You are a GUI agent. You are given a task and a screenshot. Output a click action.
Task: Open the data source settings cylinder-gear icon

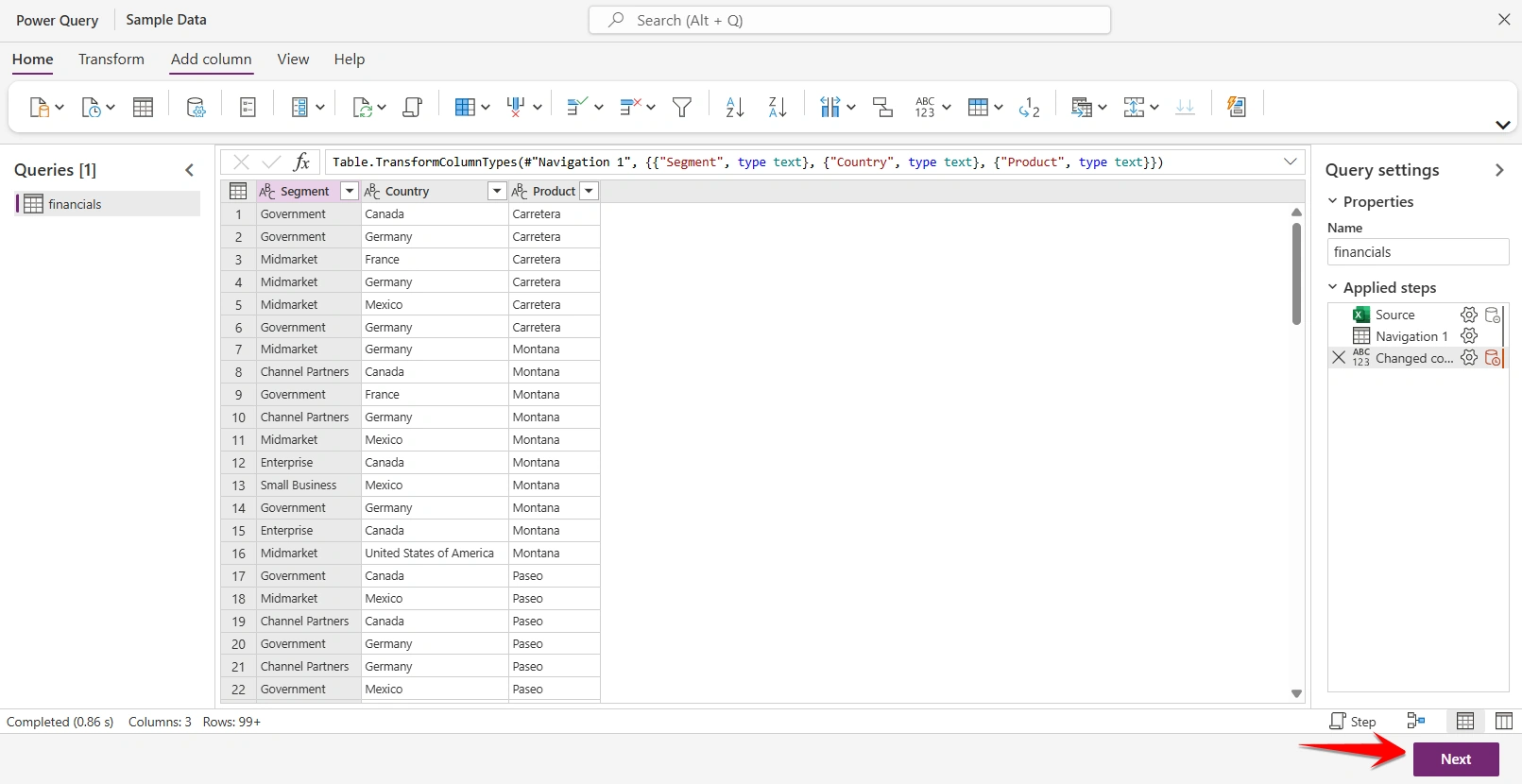coord(196,107)
